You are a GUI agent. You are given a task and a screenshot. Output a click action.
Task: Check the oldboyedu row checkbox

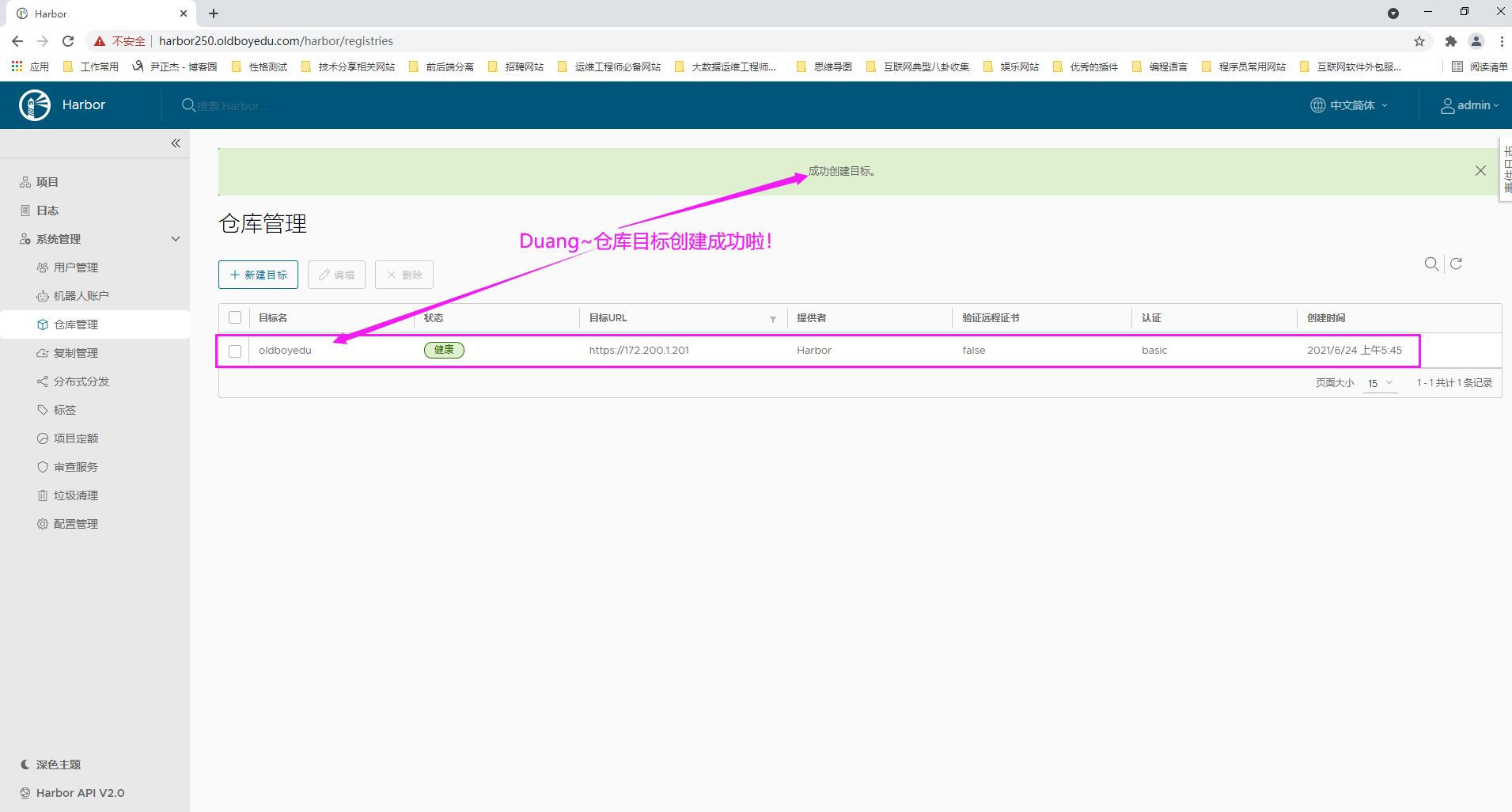[235, 351]
